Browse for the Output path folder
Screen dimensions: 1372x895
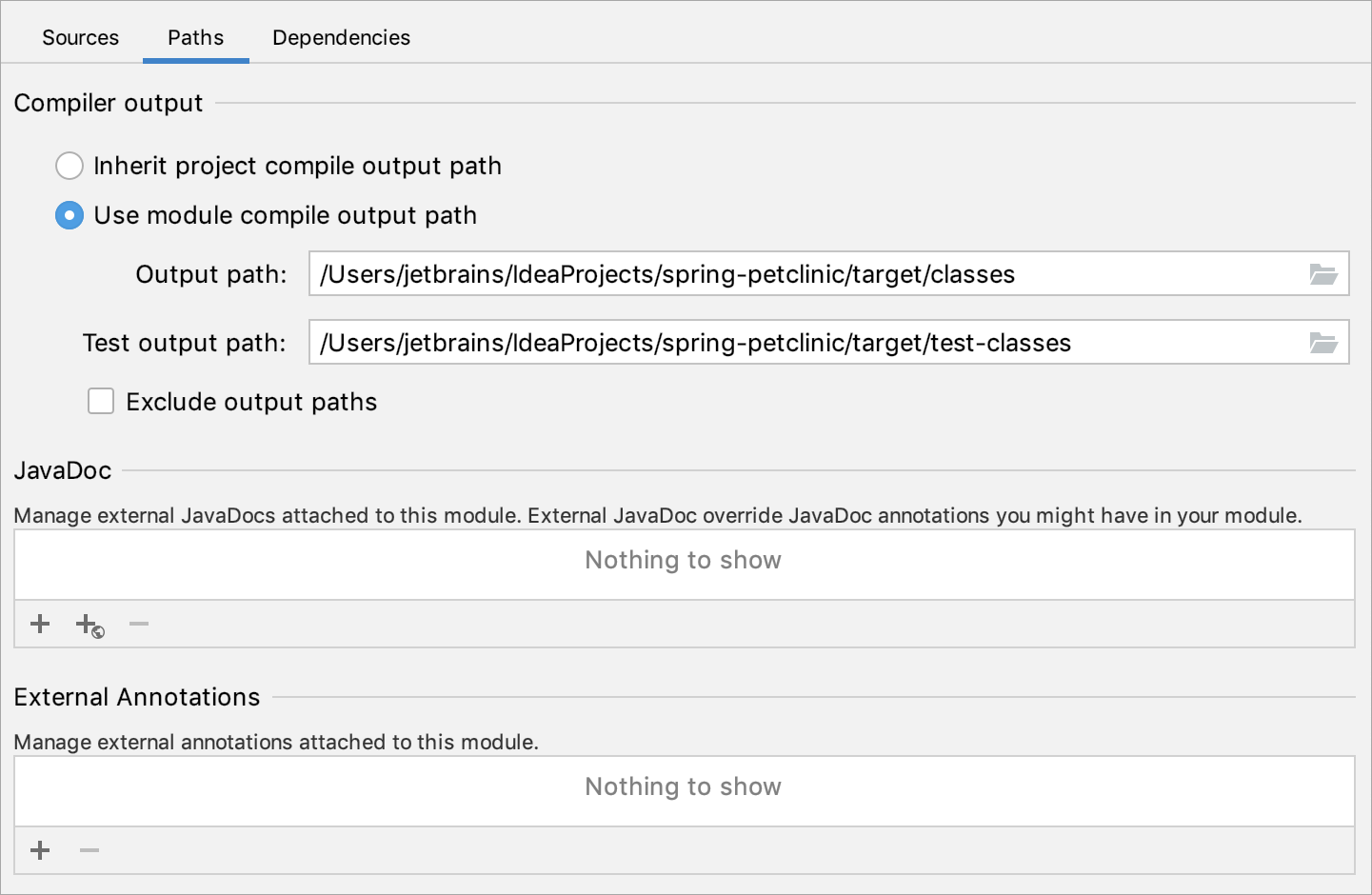click(1323, 273)
